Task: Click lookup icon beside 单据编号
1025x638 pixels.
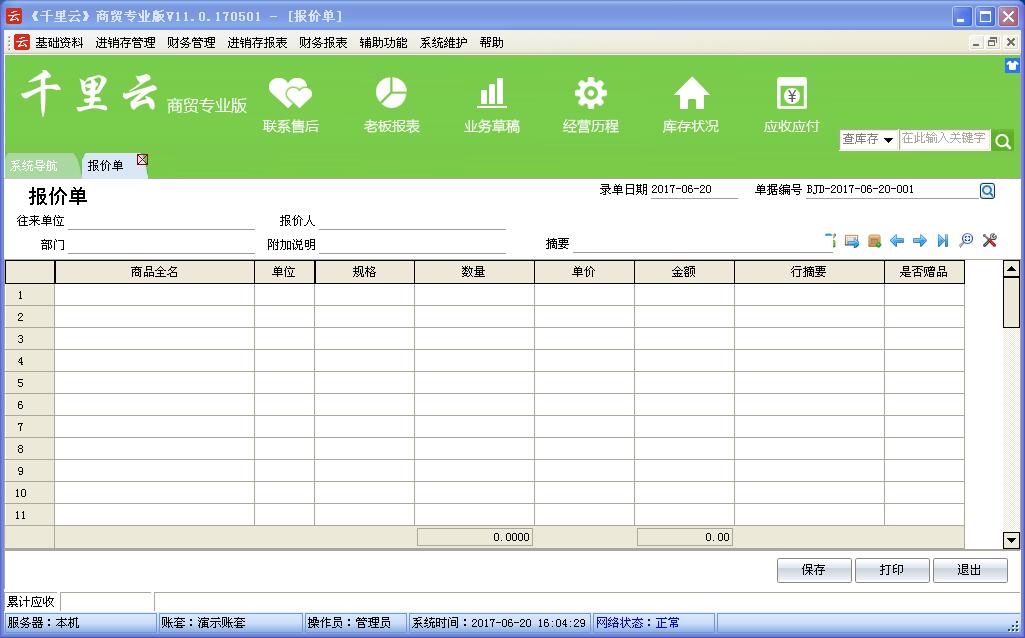Action: [987, 191]
